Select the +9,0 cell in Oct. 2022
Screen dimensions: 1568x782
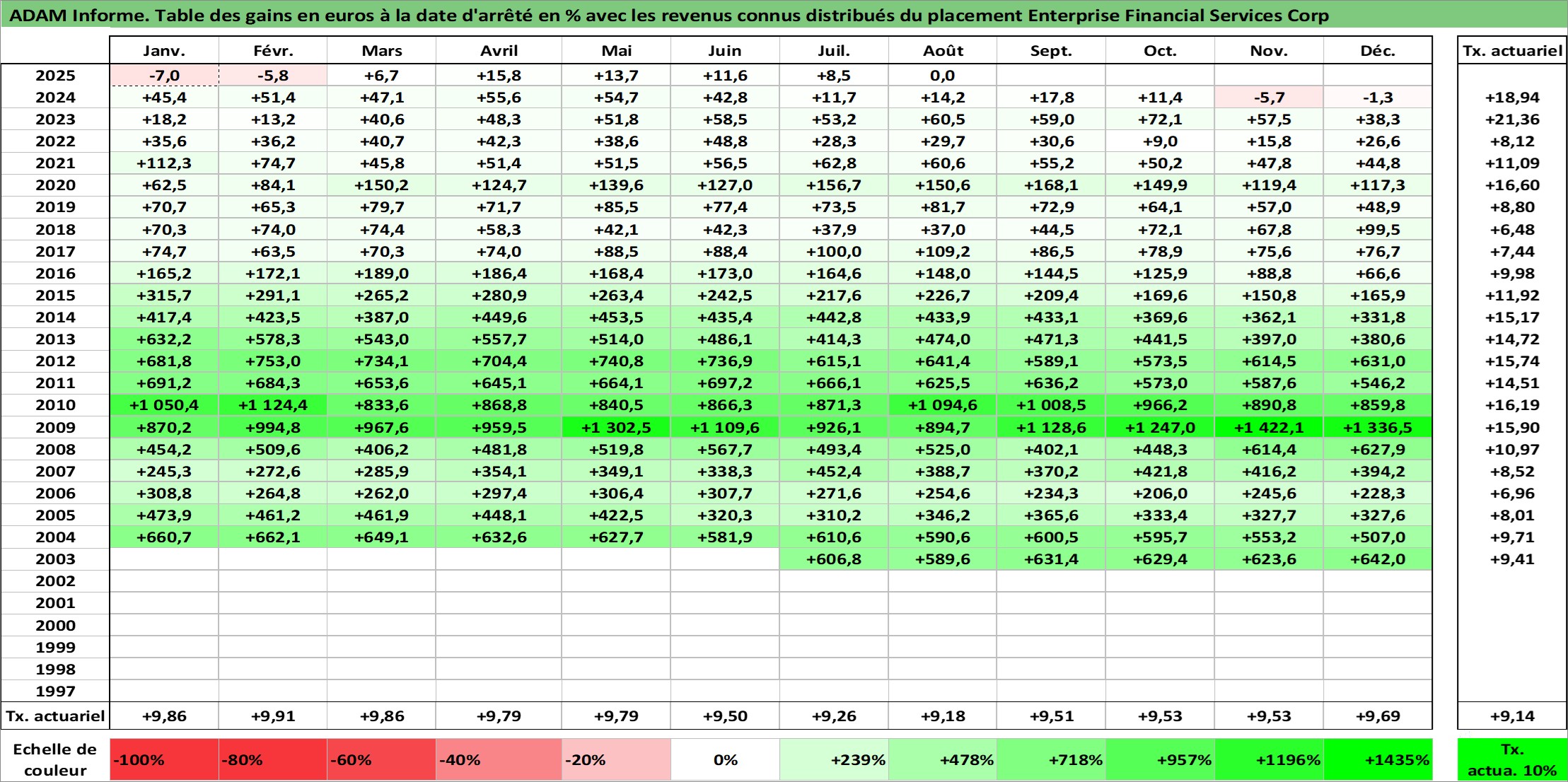coord(1160,141)
